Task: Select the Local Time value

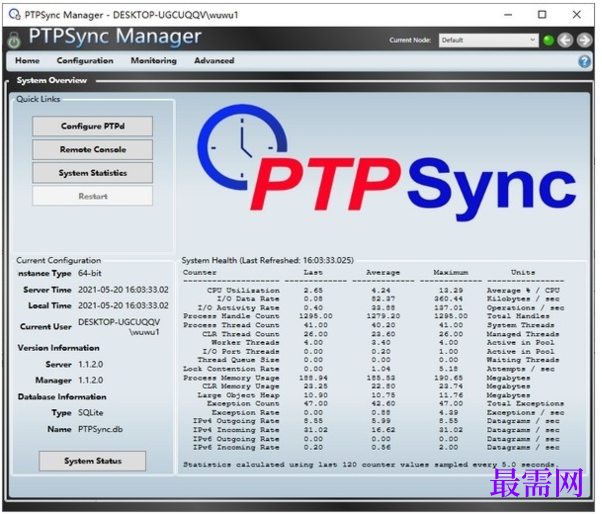Action: coord(123,306)
